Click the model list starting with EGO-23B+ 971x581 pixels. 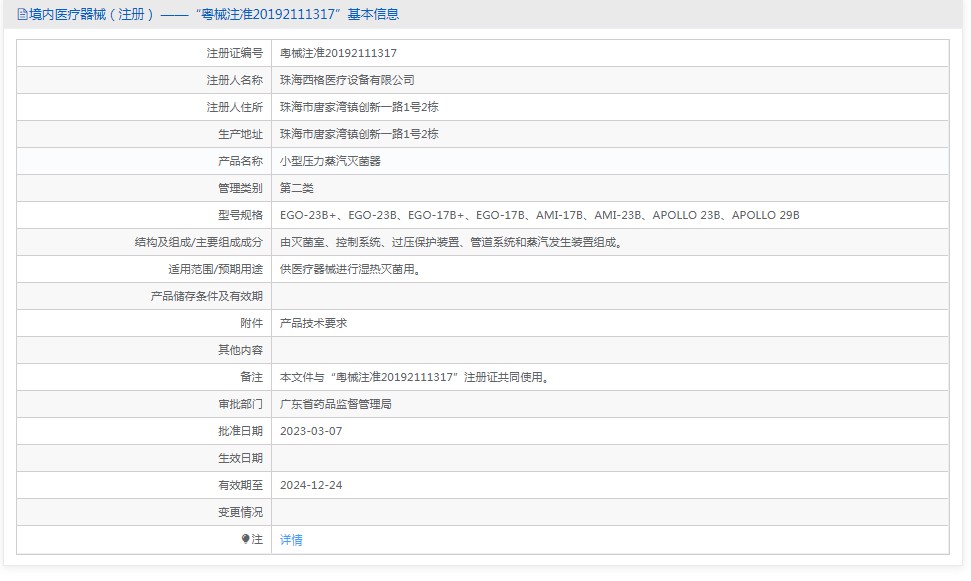tap(539, 215)
